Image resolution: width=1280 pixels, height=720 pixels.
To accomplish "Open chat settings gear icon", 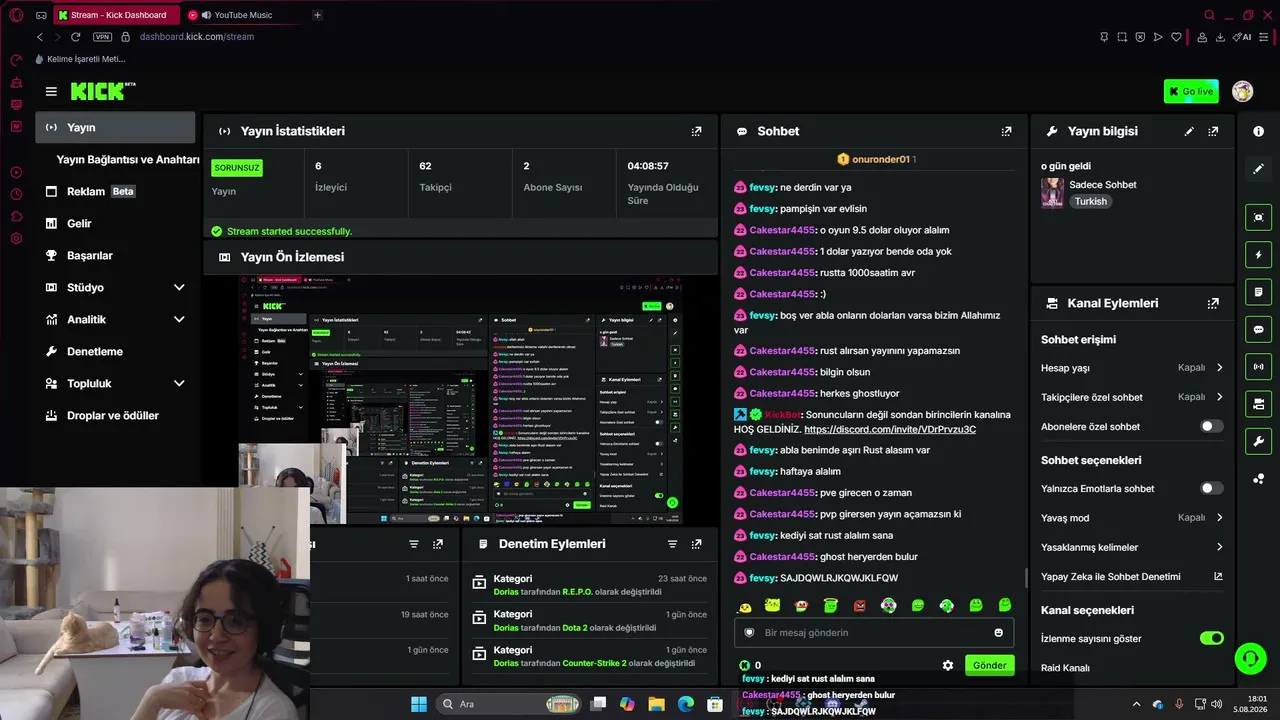I will 948,665.
